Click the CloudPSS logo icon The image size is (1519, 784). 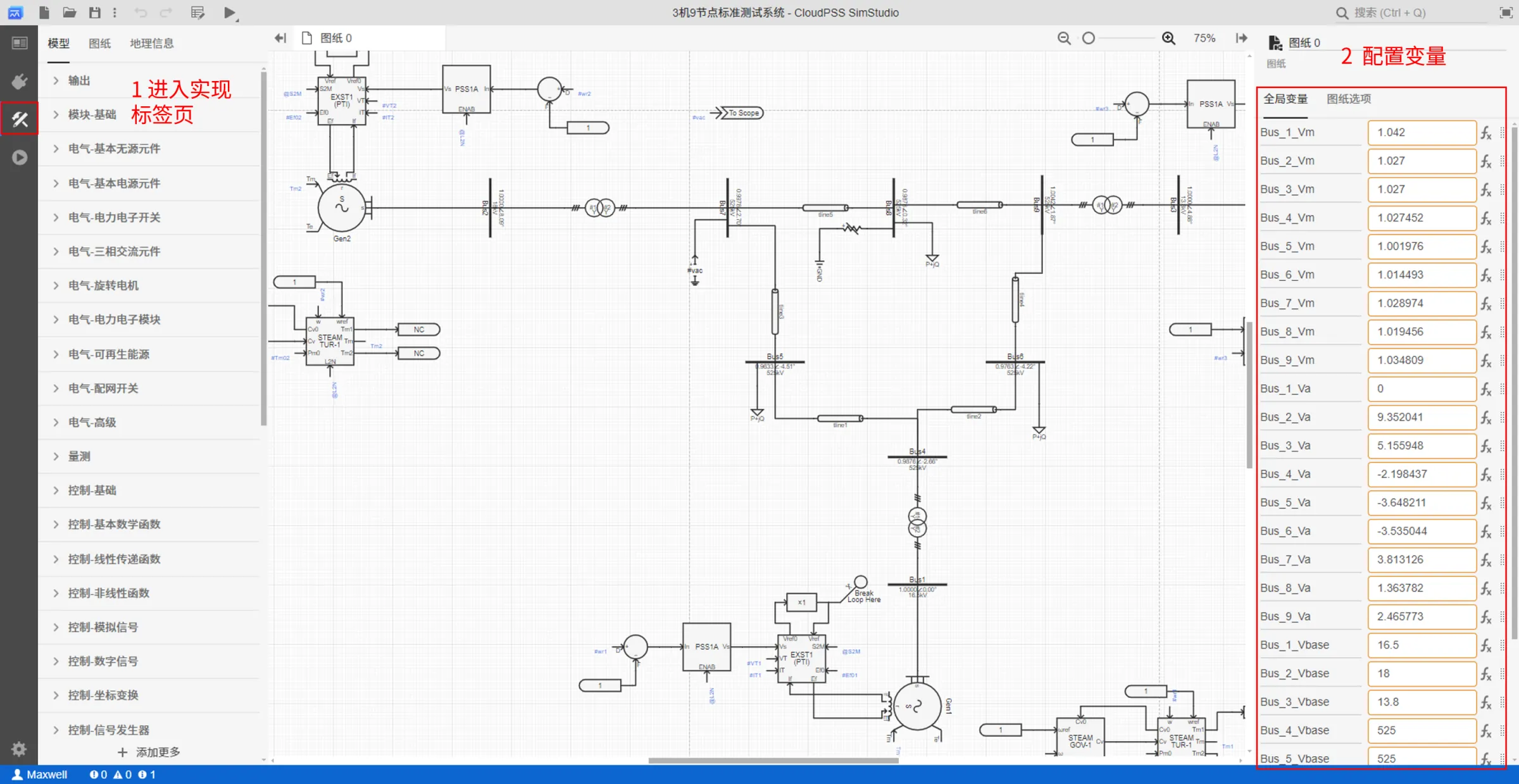point(15,13)
